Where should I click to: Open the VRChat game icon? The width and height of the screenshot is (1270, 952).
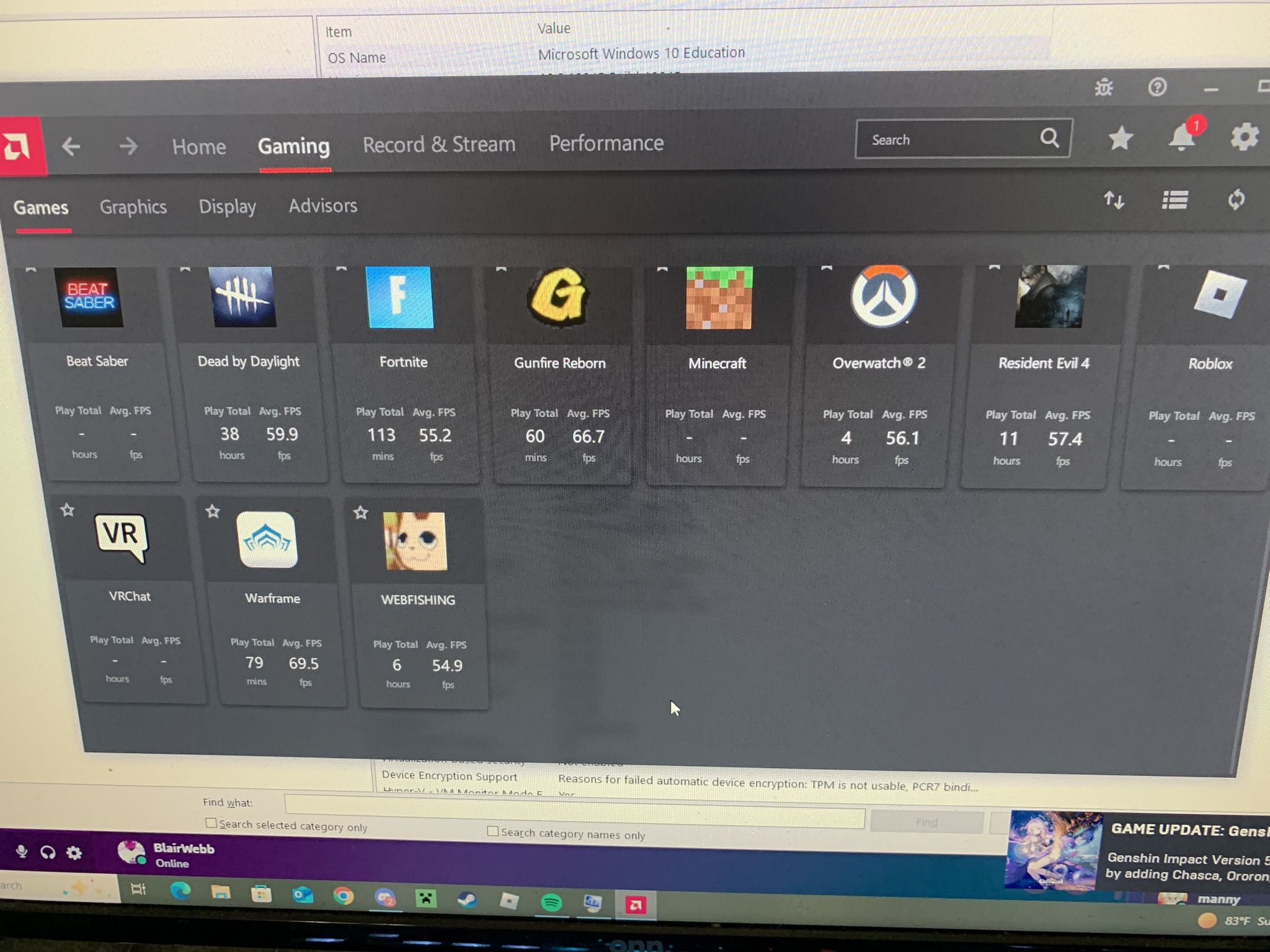point(122,537)
